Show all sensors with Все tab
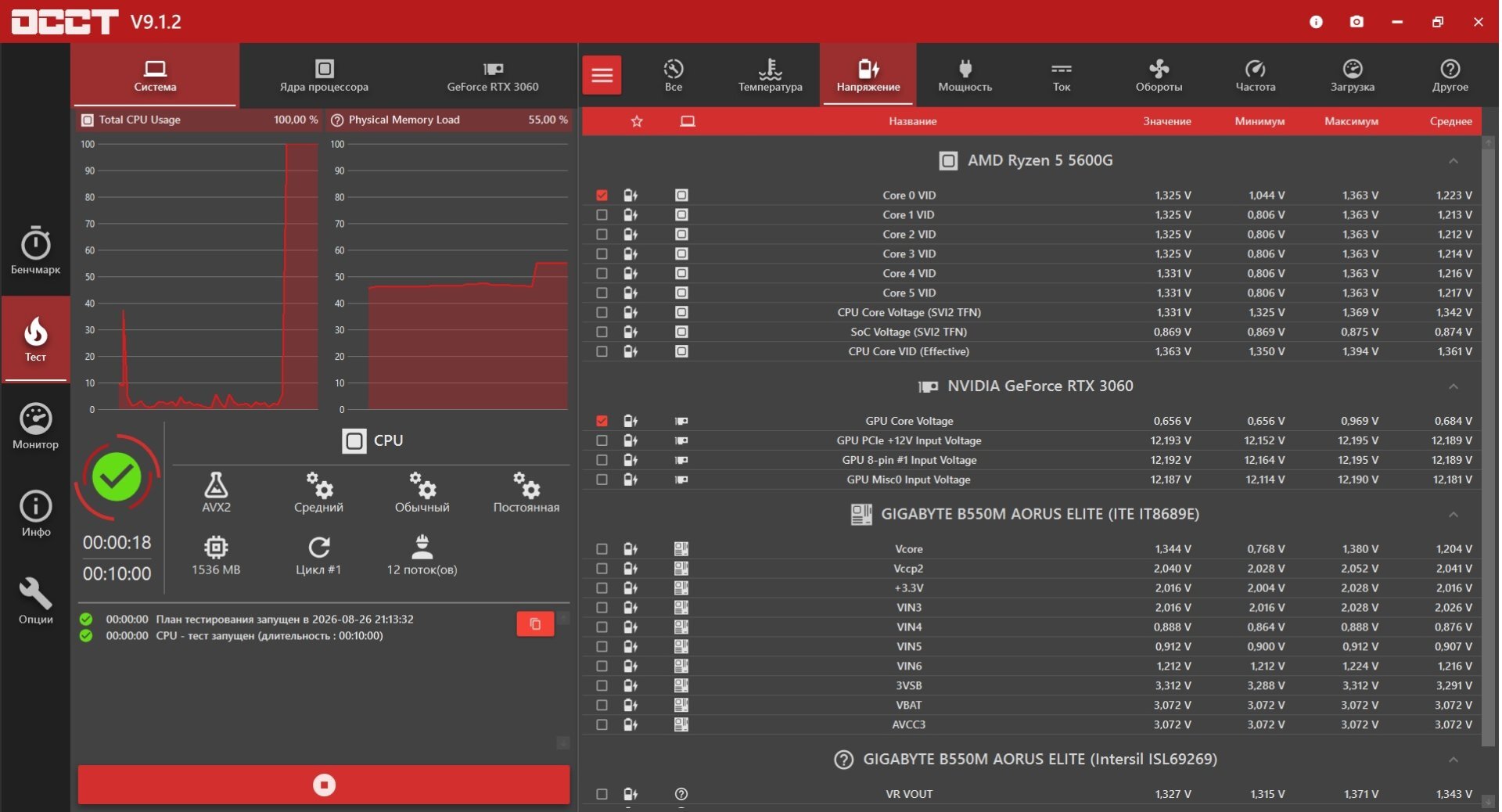The width and height of the screenshot is (1502, 812). click(674, 75)
